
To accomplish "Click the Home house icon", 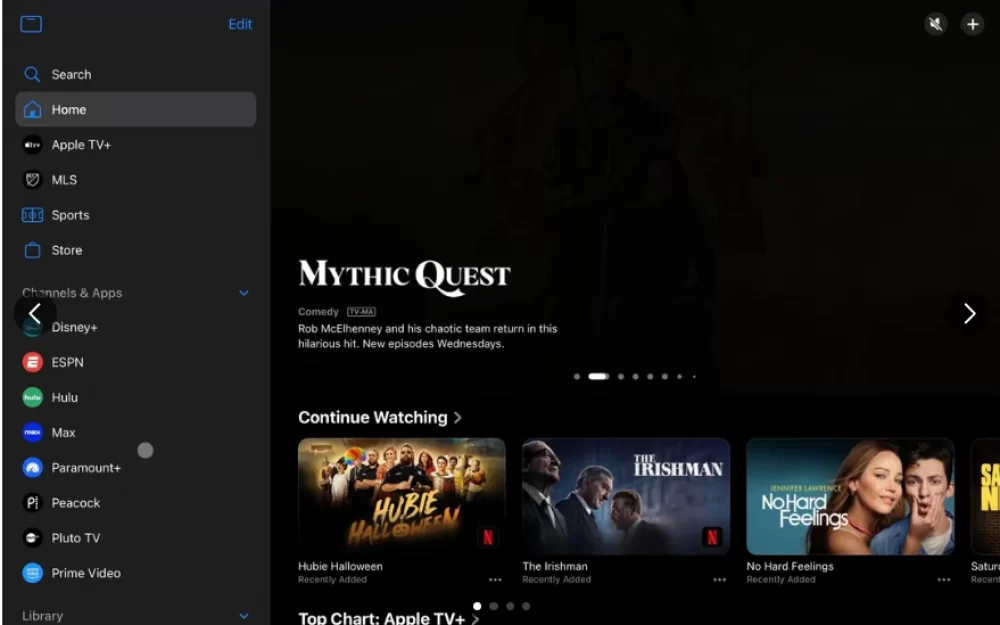I will tap(32, 110).
